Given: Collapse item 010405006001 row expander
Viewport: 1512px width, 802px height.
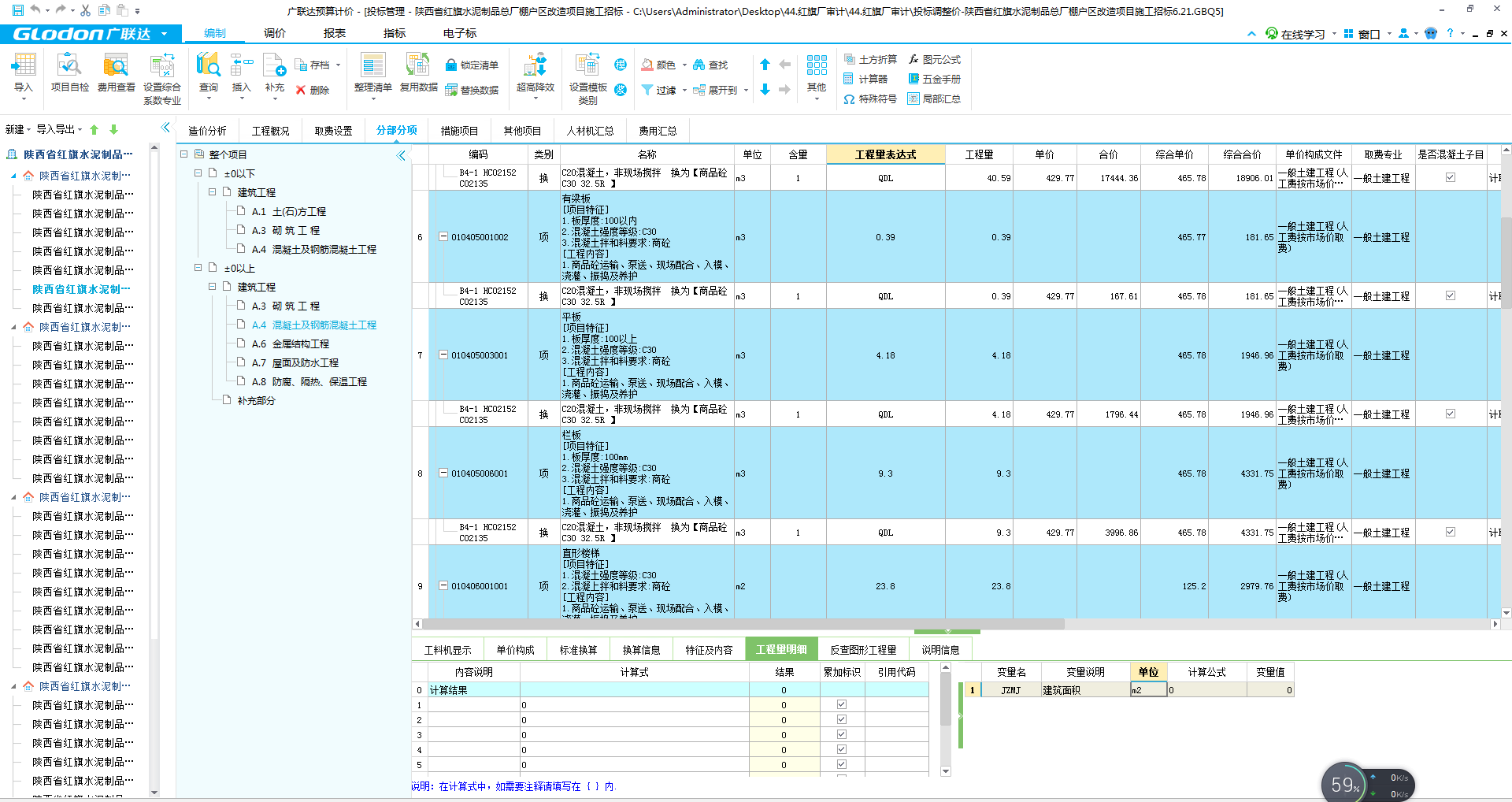Looking at the screenshot, I should click(x=443, y=473).
